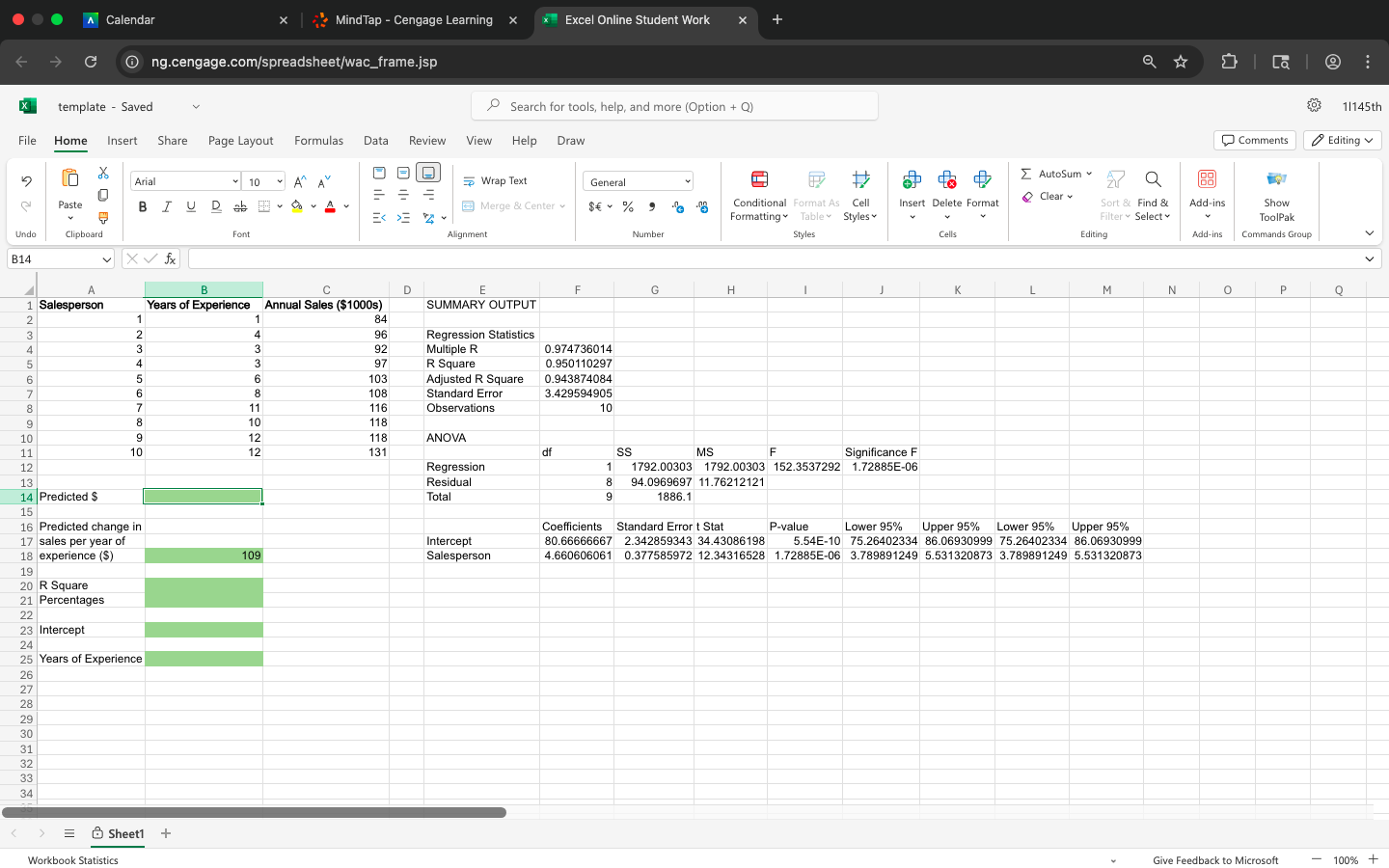Toggle Bold formatting

click(x=143, y=206)
